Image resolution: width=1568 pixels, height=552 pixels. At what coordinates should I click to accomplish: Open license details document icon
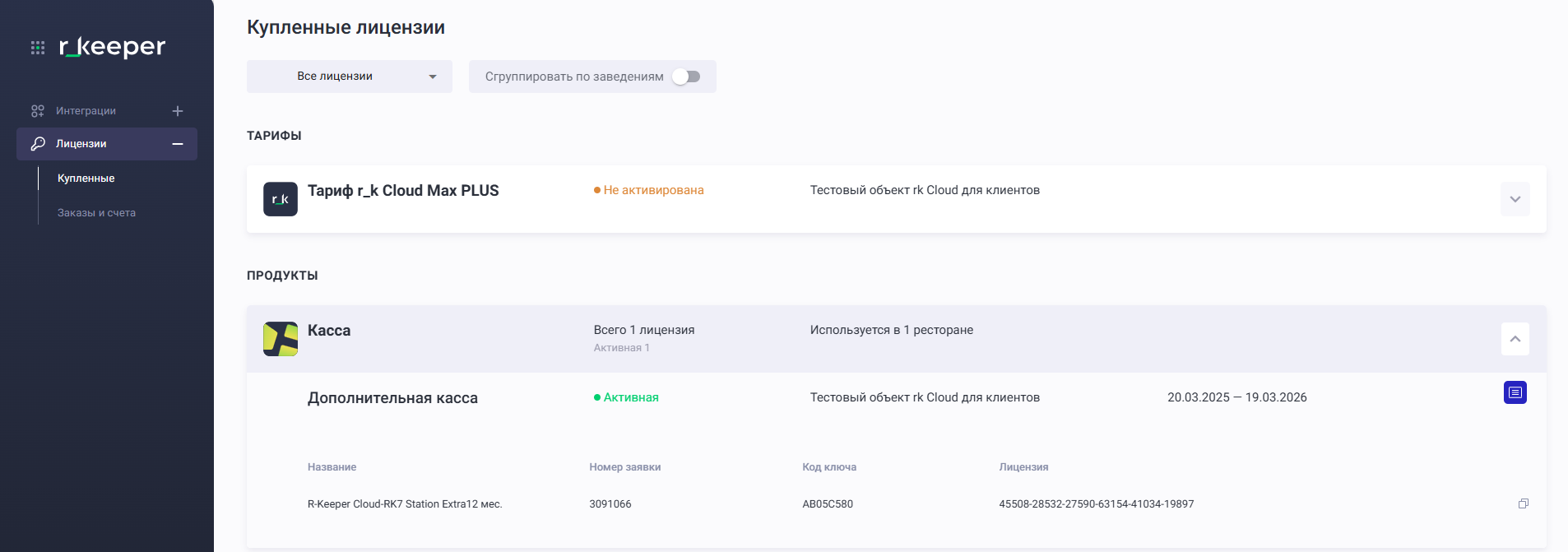tap(1515, 393)
